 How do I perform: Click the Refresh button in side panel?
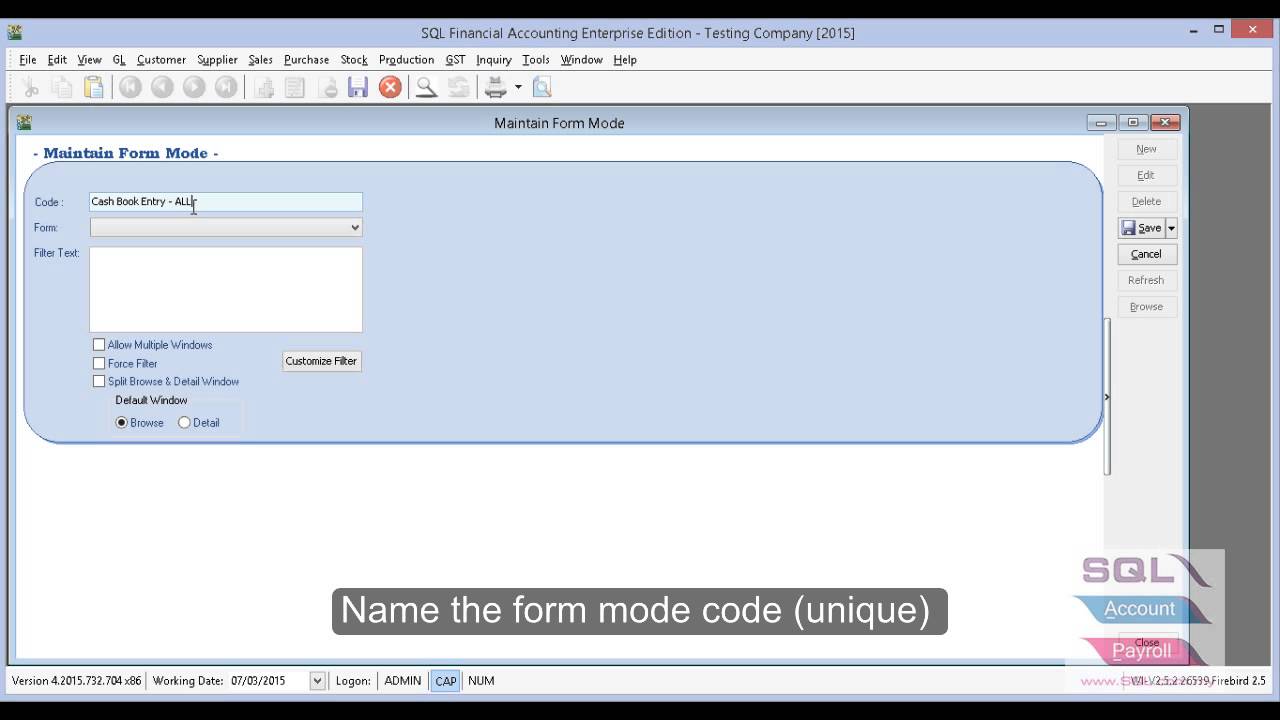pyautogui.click(x=1146, y=280)
